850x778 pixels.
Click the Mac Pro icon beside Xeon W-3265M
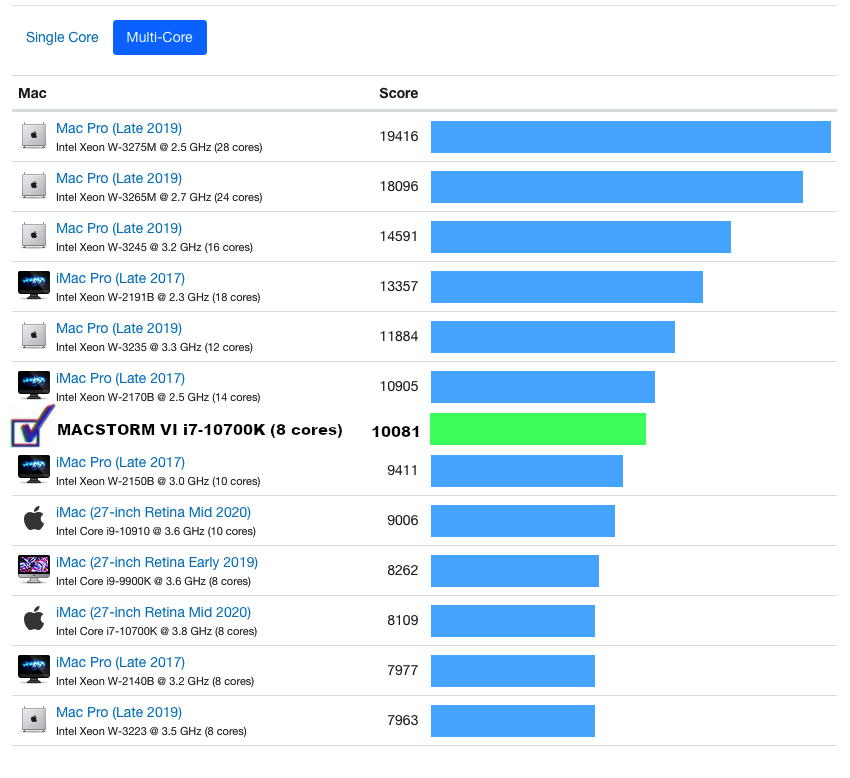pyautogui.click(x=34, y=186)
